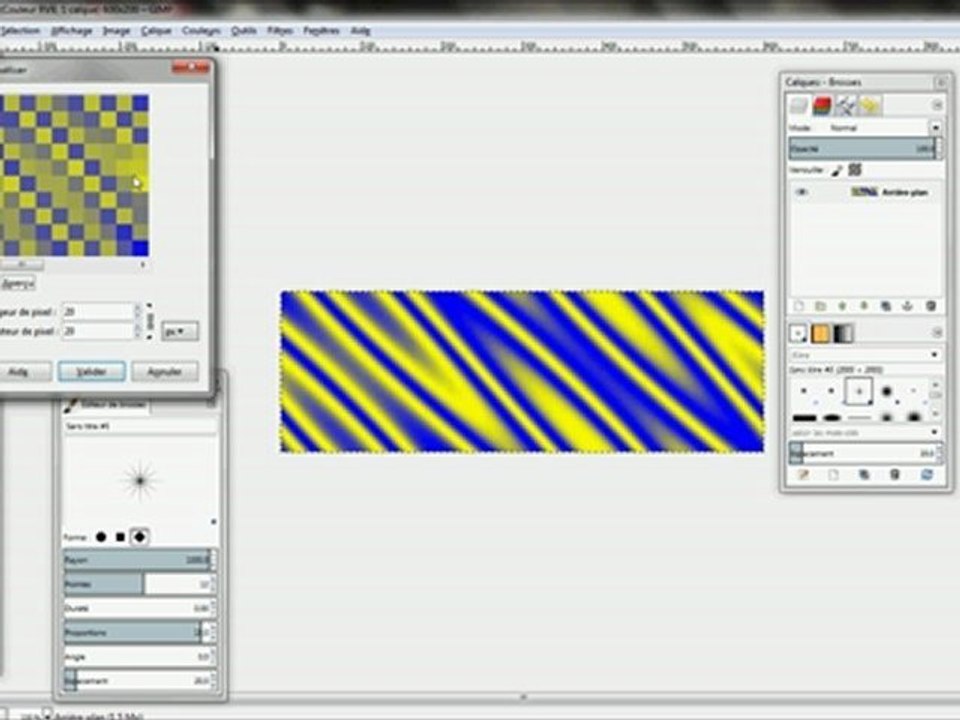
Task: Adjust the Opacité slider
Action: point(864,149)
